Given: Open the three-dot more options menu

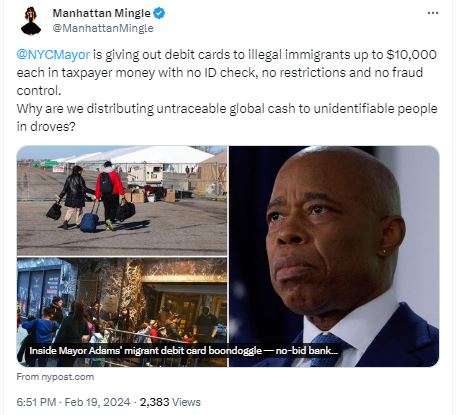Looking at the screenshot, I should point(433,13).
